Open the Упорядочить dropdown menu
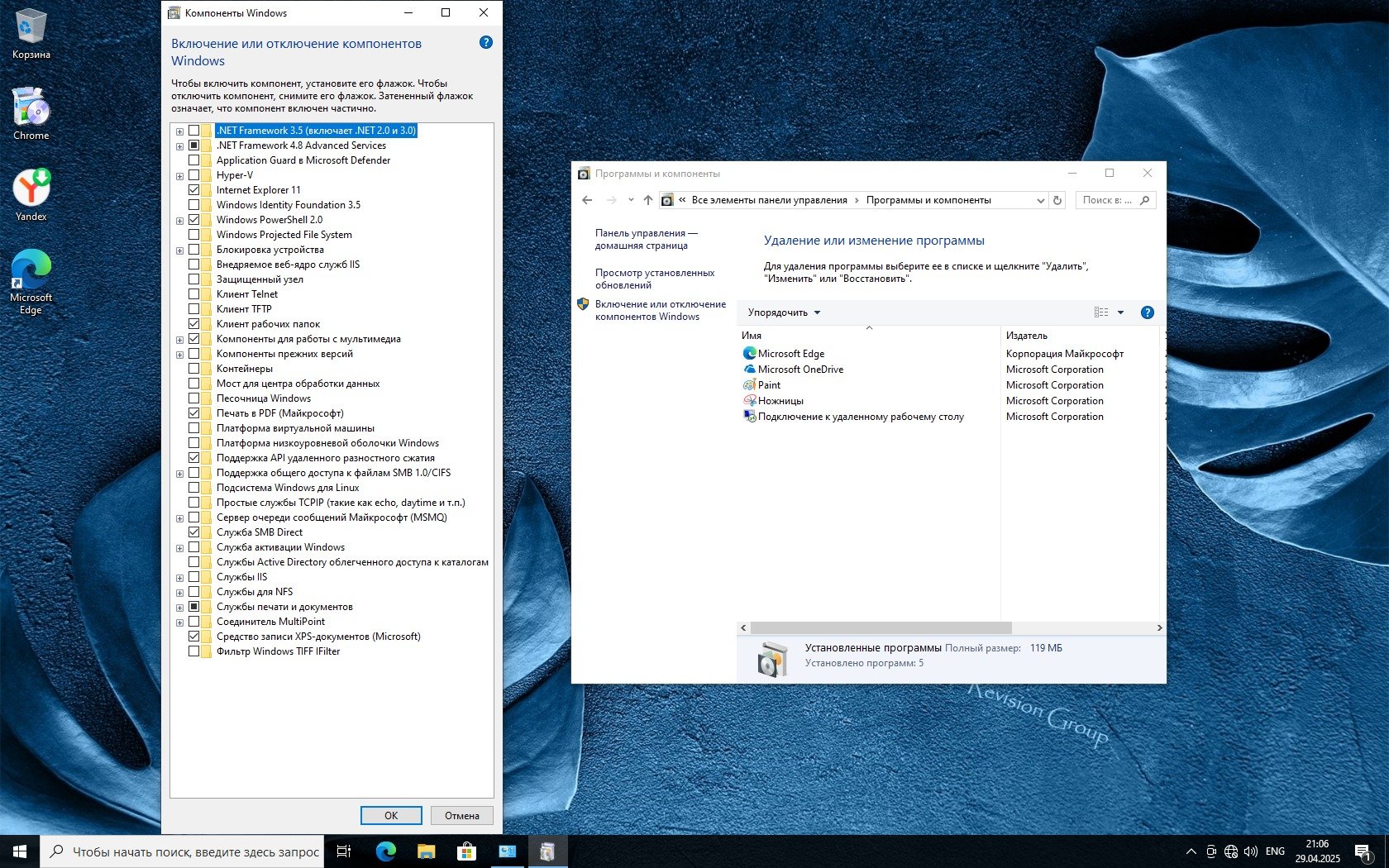The image size is (1389, 868). pos(784,312)
